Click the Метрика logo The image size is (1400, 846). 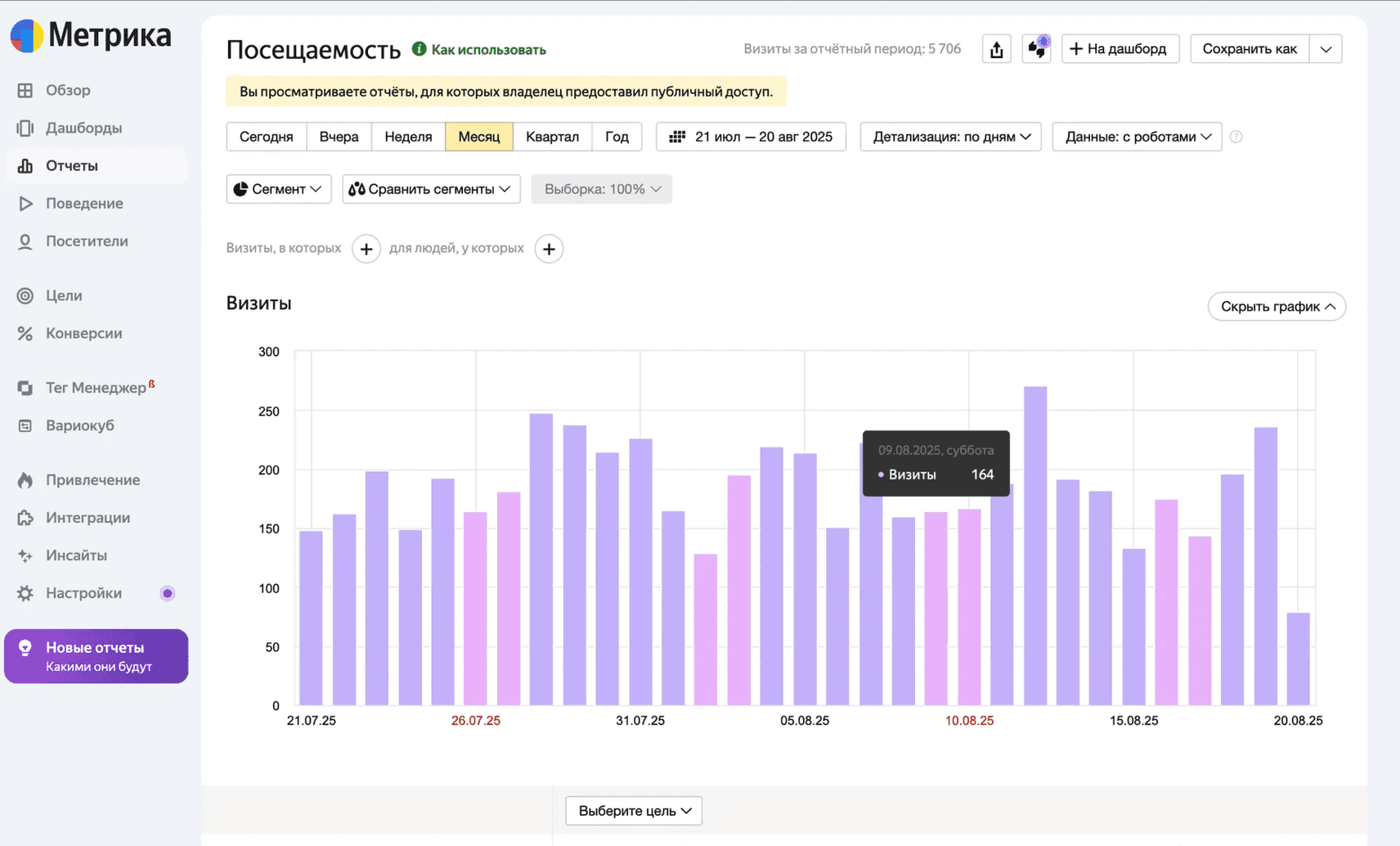(x=91, y=36)
